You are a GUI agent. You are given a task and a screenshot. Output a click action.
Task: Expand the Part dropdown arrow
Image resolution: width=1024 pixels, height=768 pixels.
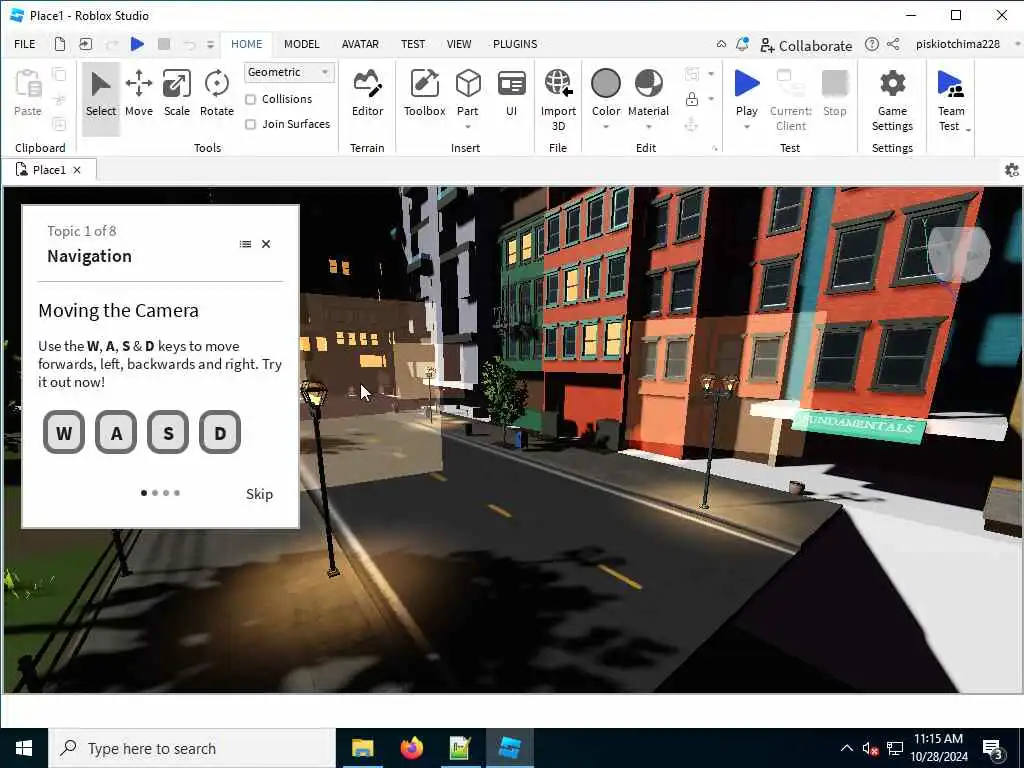click(468, 127)
